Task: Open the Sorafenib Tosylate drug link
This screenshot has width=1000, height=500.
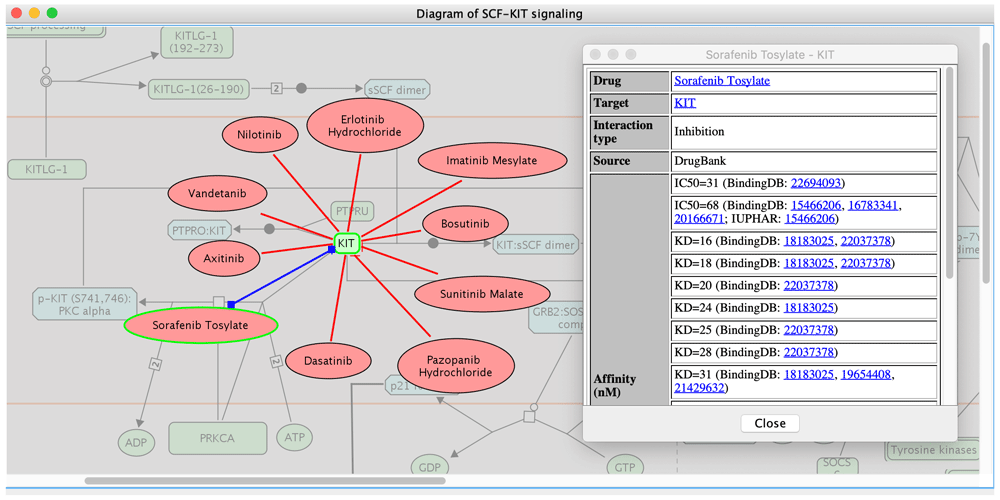Action: pos(722,81)
